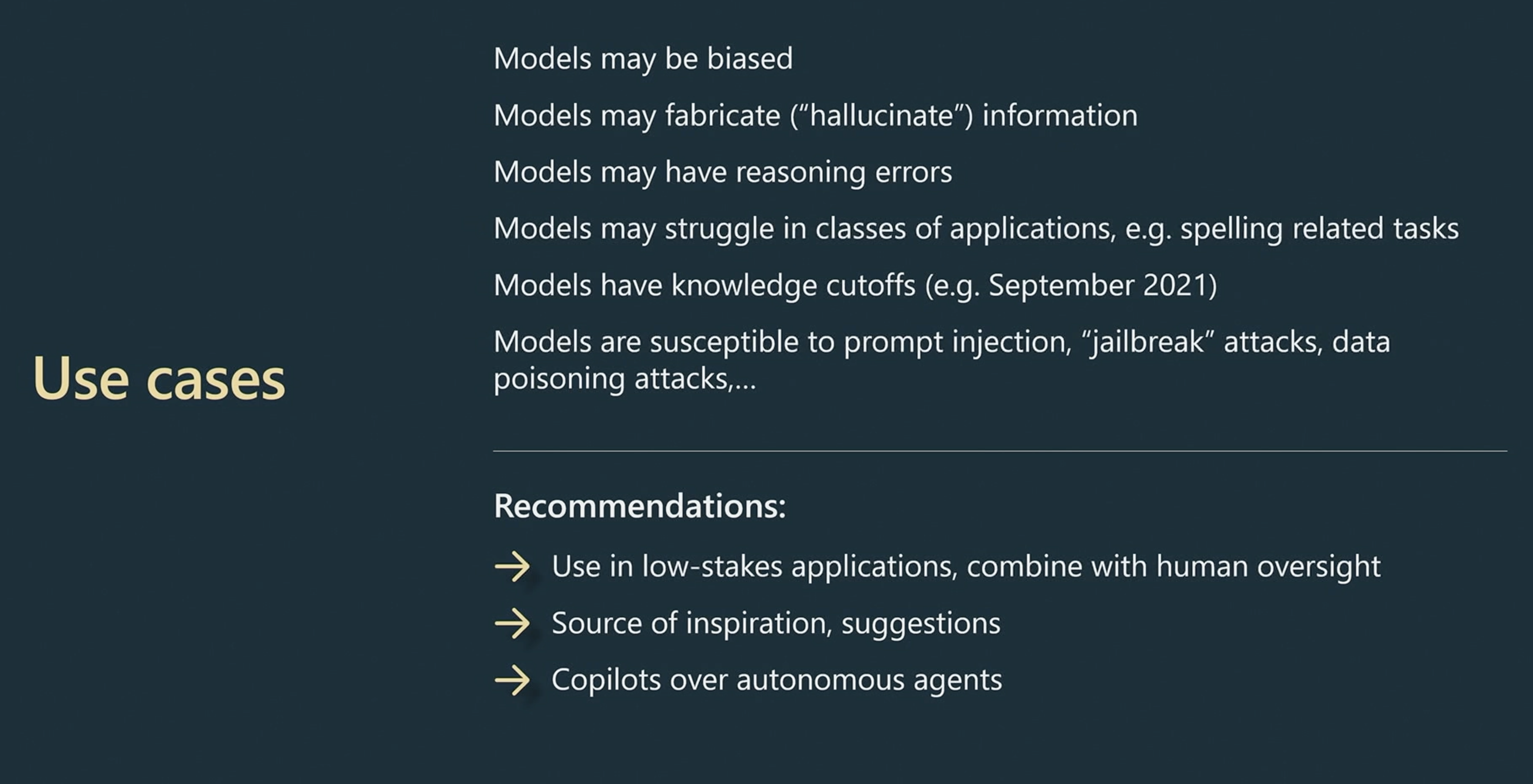Click the "Recommendations:" heading
Screen dimensions: 1533x784
coord(640,506)
